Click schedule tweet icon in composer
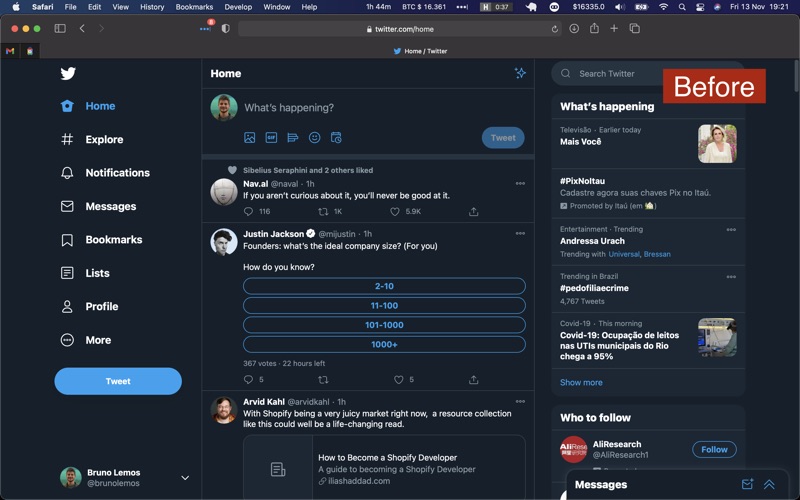 pos(336,137)
